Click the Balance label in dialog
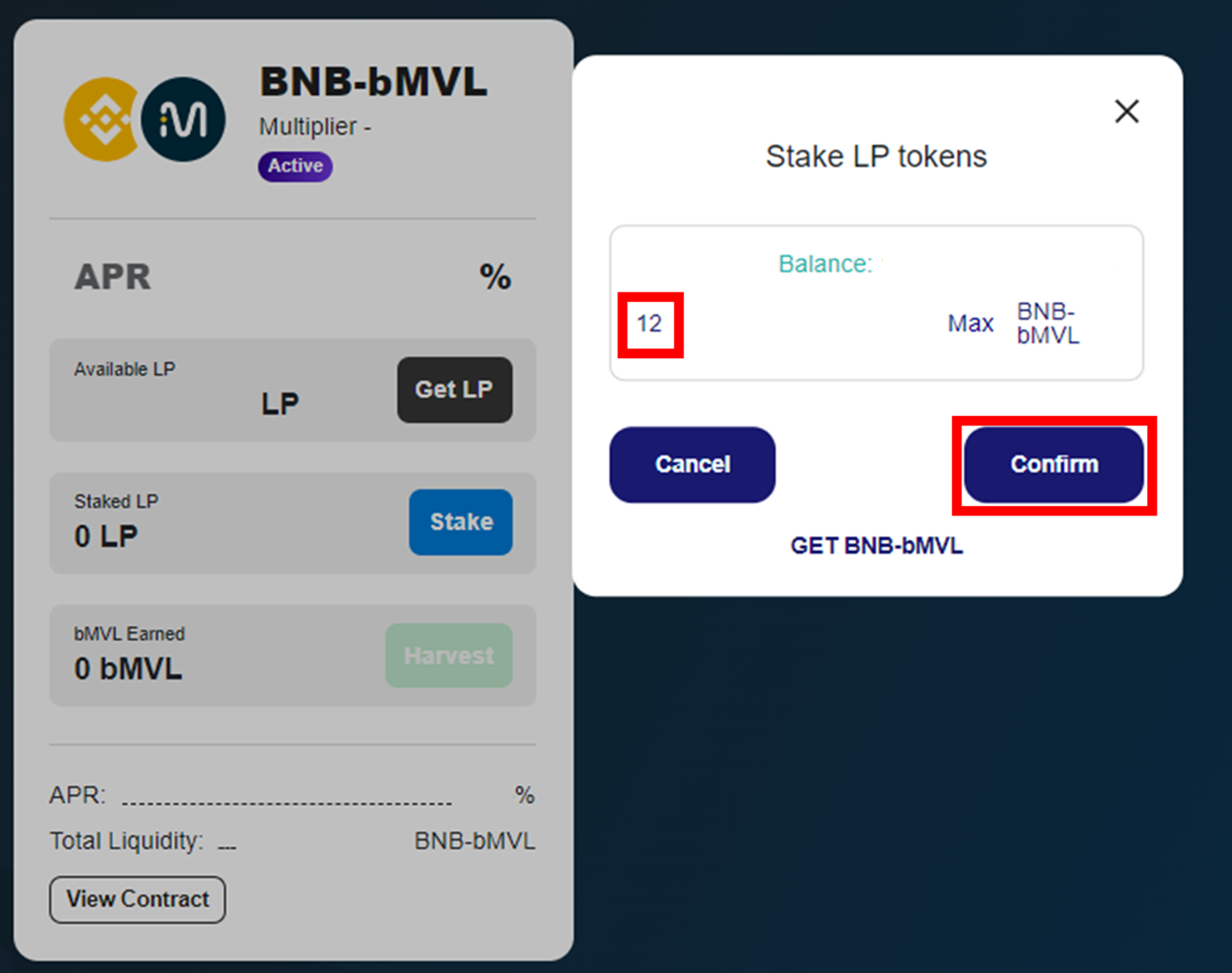The width and height of the screenshot is (1232, 973). (825, 264)
